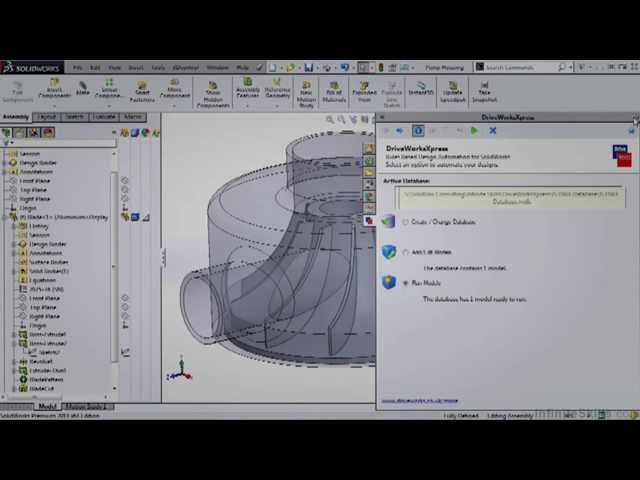
Task: Click the Update Speedpak tool
Action: (452, 91)
